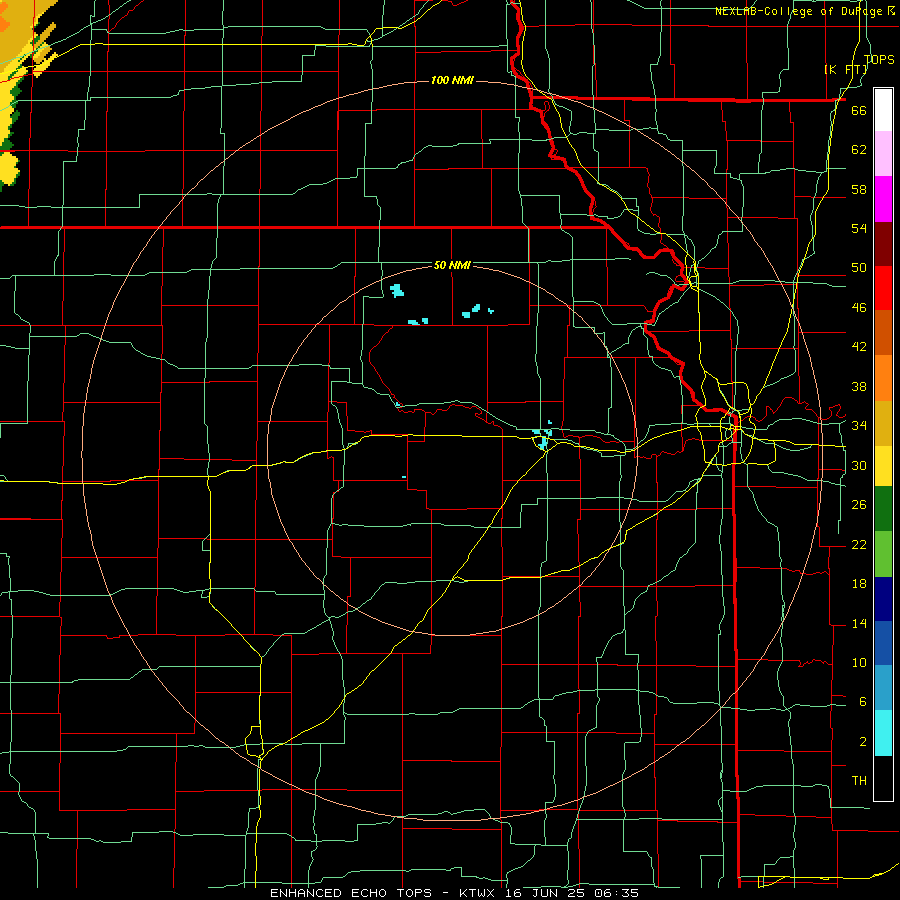Click the TH threshold legend label
The height and width of the screenshot is (900, 900).
pyautogui.click(x=859, y=781)
